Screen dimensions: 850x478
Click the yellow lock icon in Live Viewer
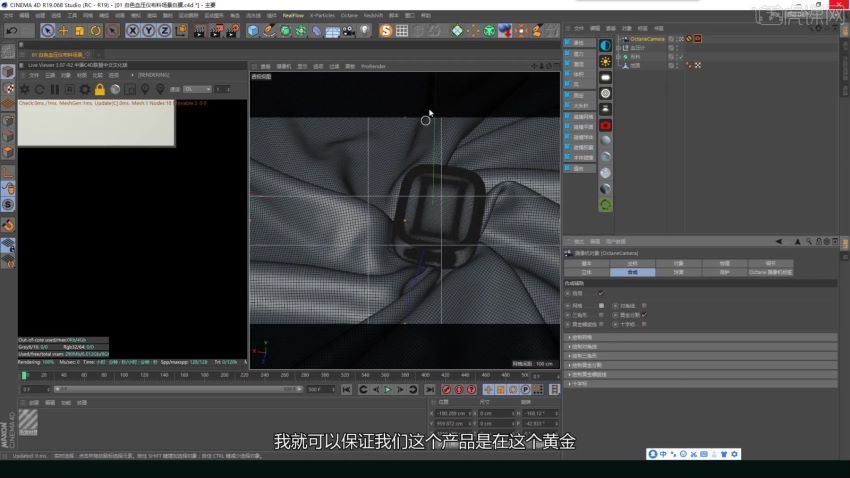pyautogui.click(x=100, y=89)
